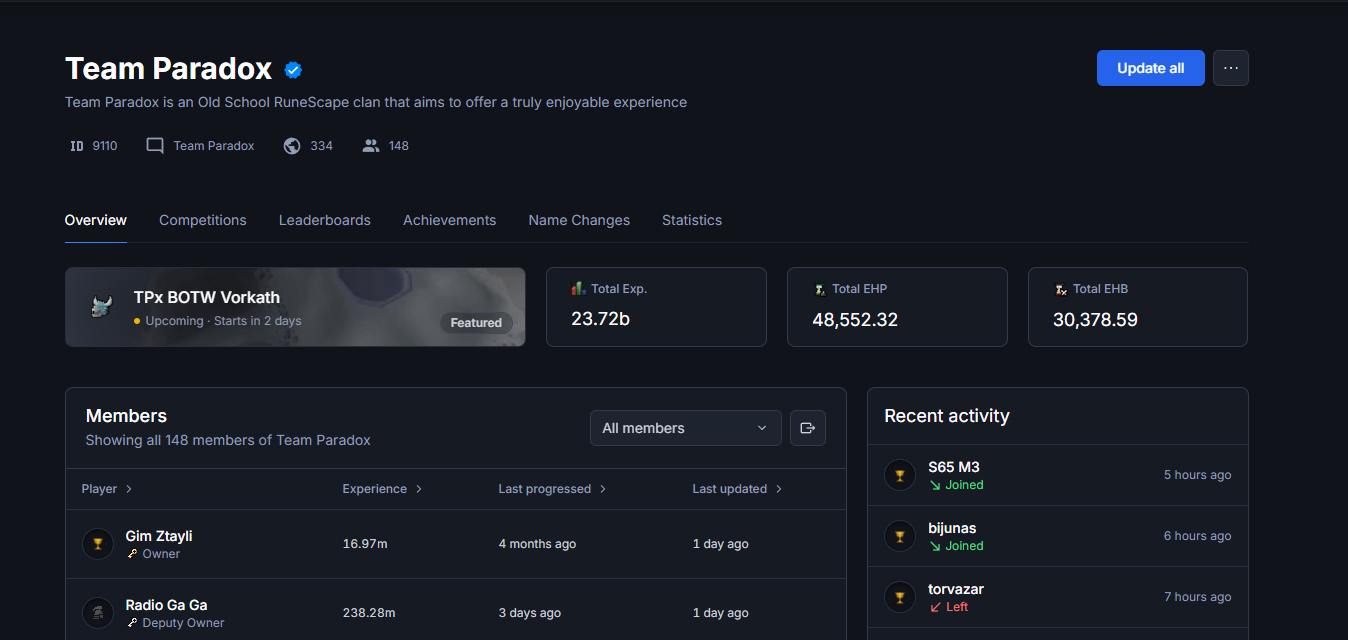The width and height of the screenshot is (1348, 640).
Task: Open the Leaderboards tab
Action: [325, 220]
